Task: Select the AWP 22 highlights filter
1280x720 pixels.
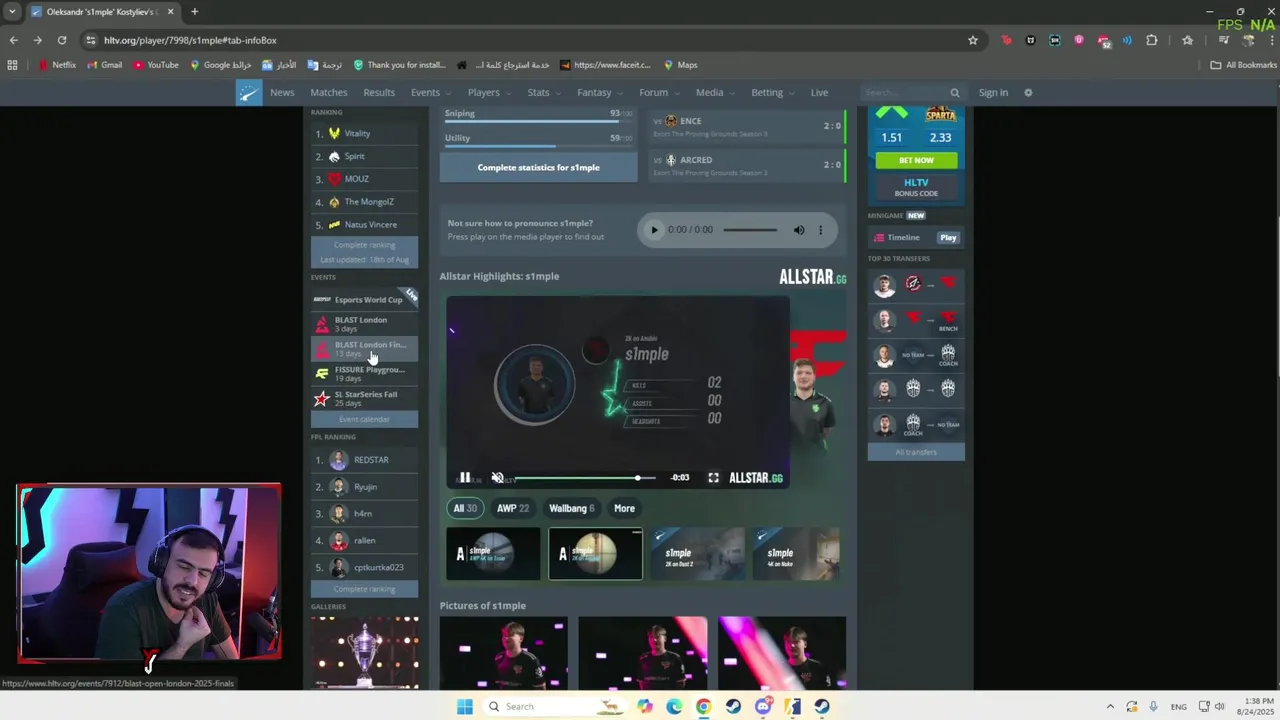Action: [513, 509]
